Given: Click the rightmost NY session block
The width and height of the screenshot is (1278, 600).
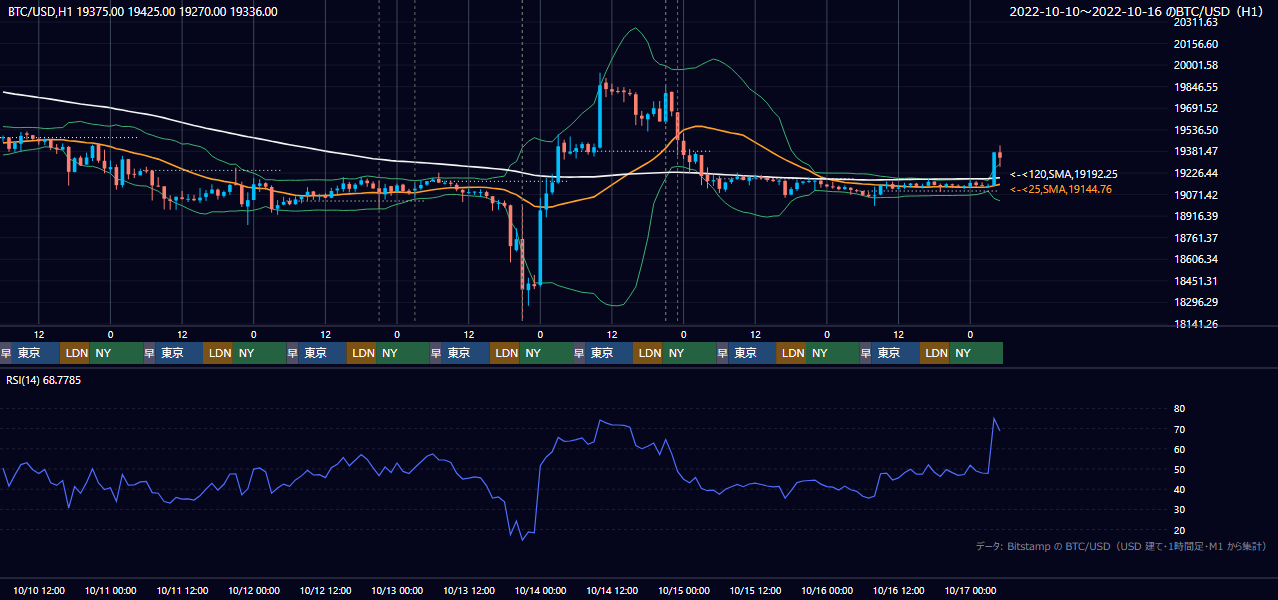Looking at the screenshot, I should 975,353.
